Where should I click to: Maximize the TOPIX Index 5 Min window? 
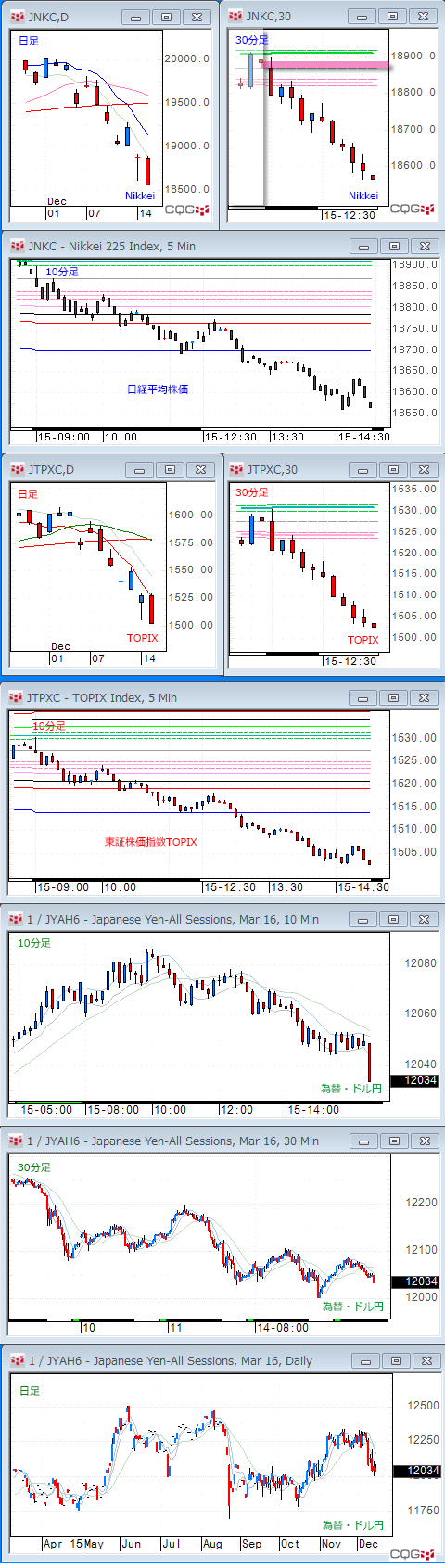click(x=394, y=697)
